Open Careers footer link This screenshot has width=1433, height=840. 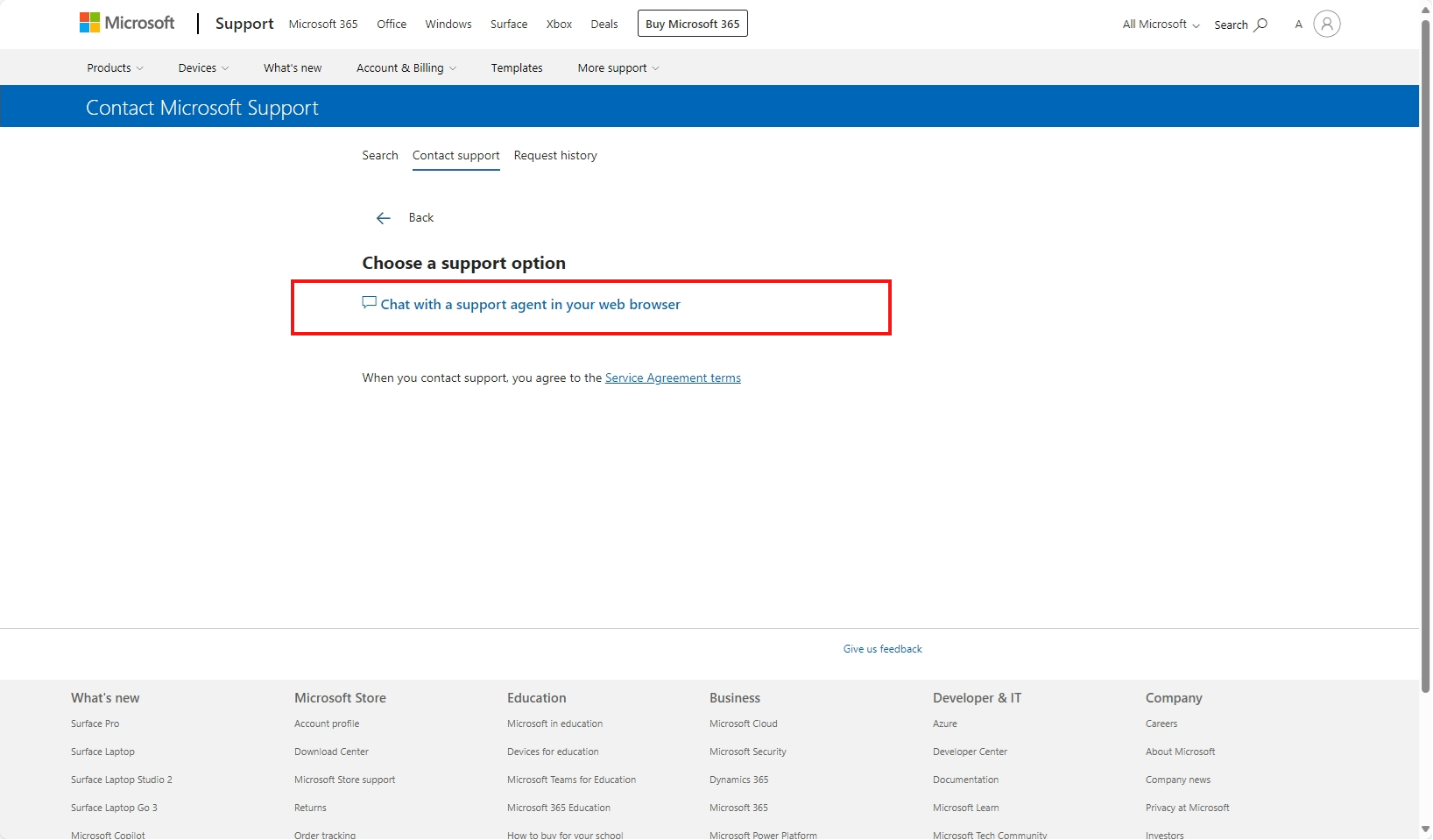[1161, 724]
